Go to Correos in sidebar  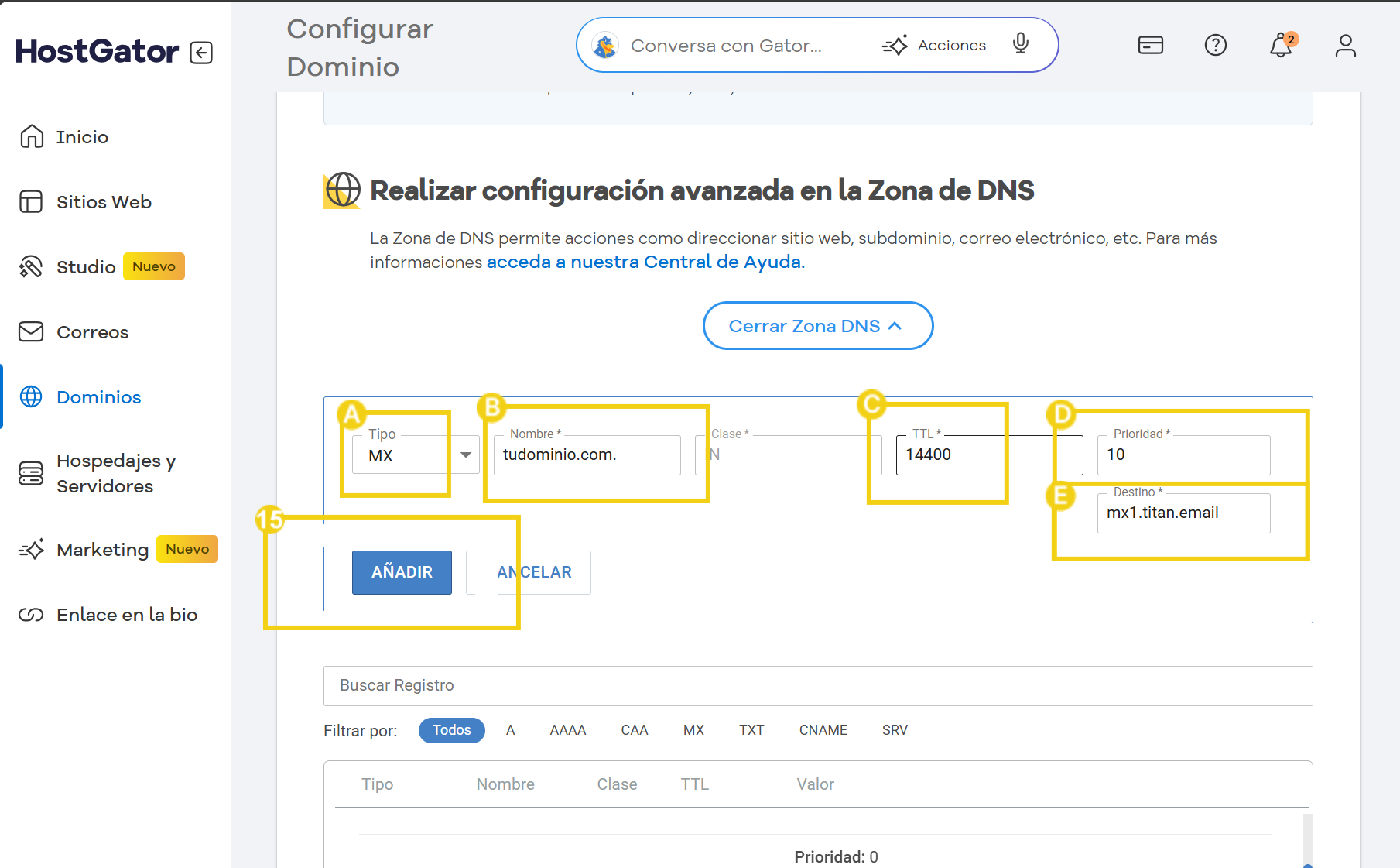click(x=92, y=332)
